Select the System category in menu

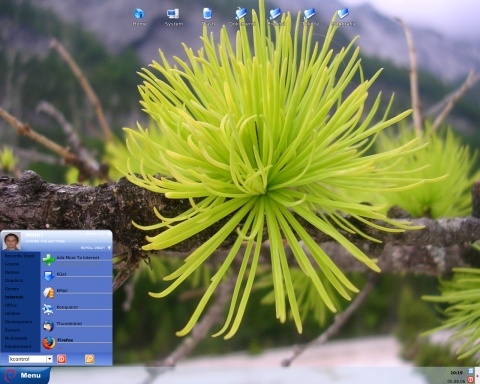click(x=12, y=330)
